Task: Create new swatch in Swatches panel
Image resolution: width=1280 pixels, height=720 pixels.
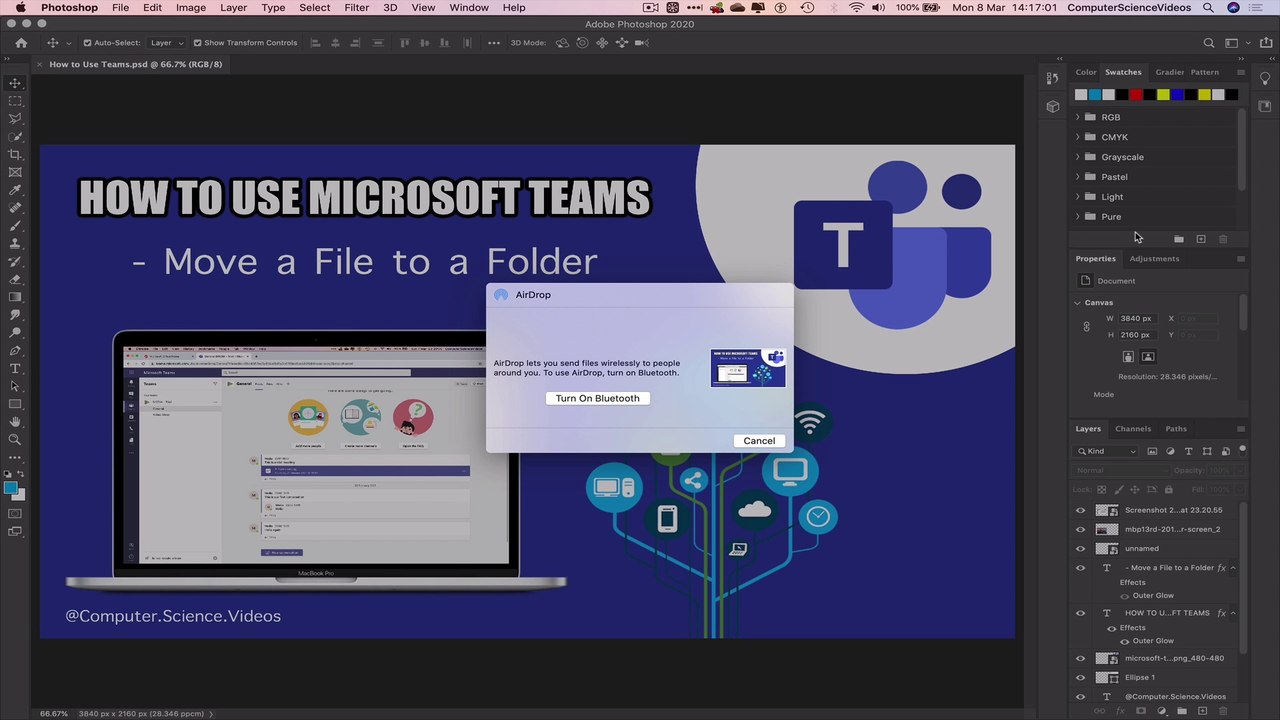Action: click(1201, 239)
